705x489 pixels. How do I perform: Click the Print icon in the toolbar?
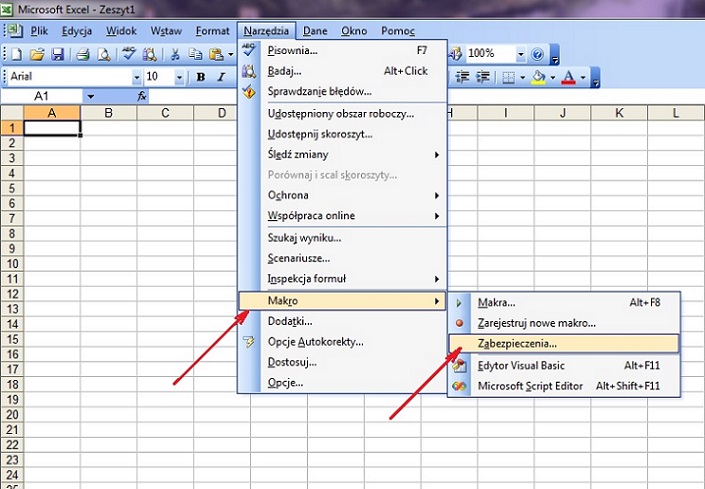(83, 54)
